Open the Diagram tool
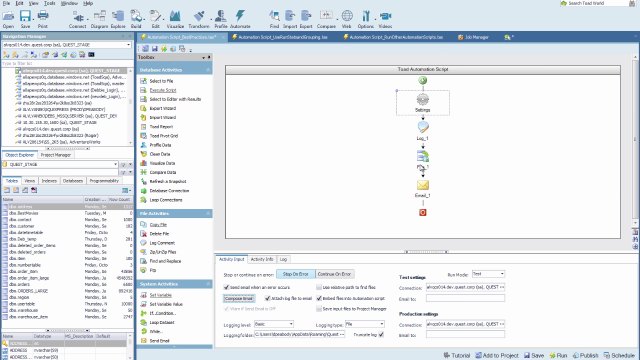 click(x=99, y=19)
